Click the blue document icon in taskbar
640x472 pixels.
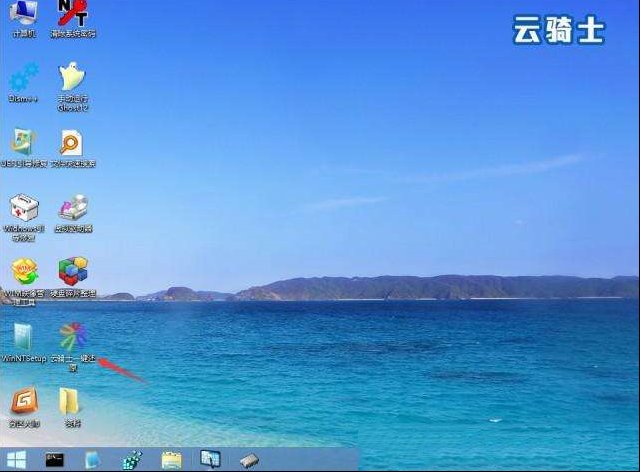click(93, 460)
